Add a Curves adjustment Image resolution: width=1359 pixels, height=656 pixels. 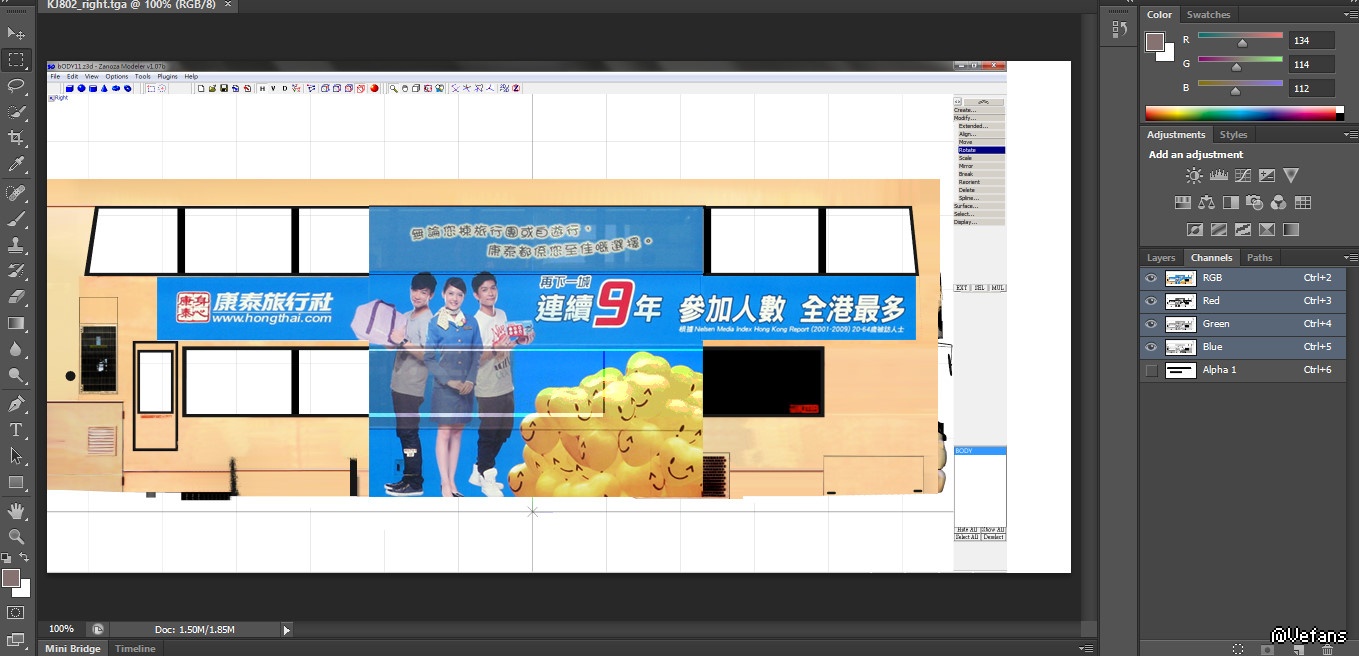coord(1243,176)
